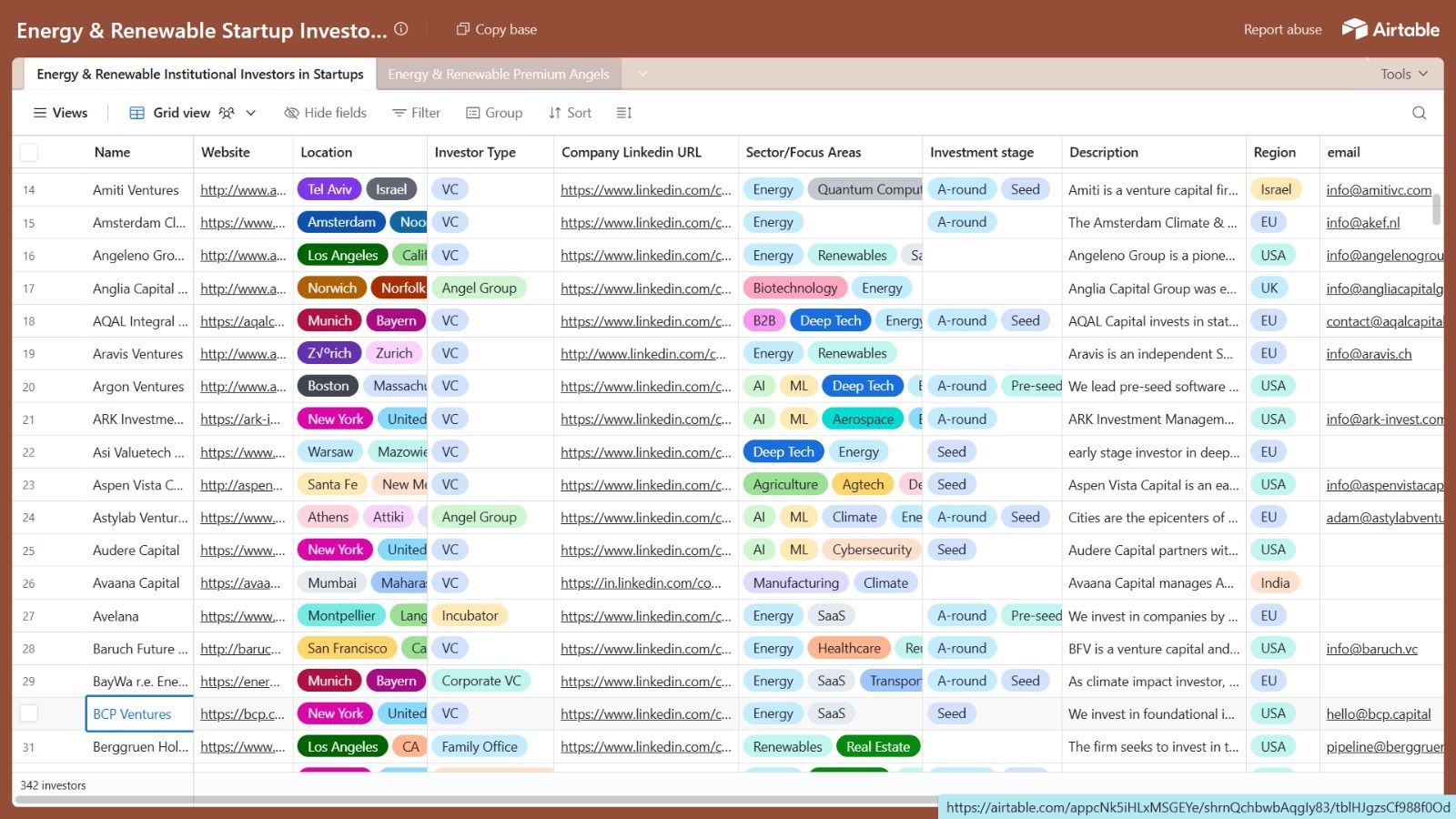Click the Agriculture tag for Aspen Vista
The height and width of the screenshot is (819, 1456).
(785, 484)
